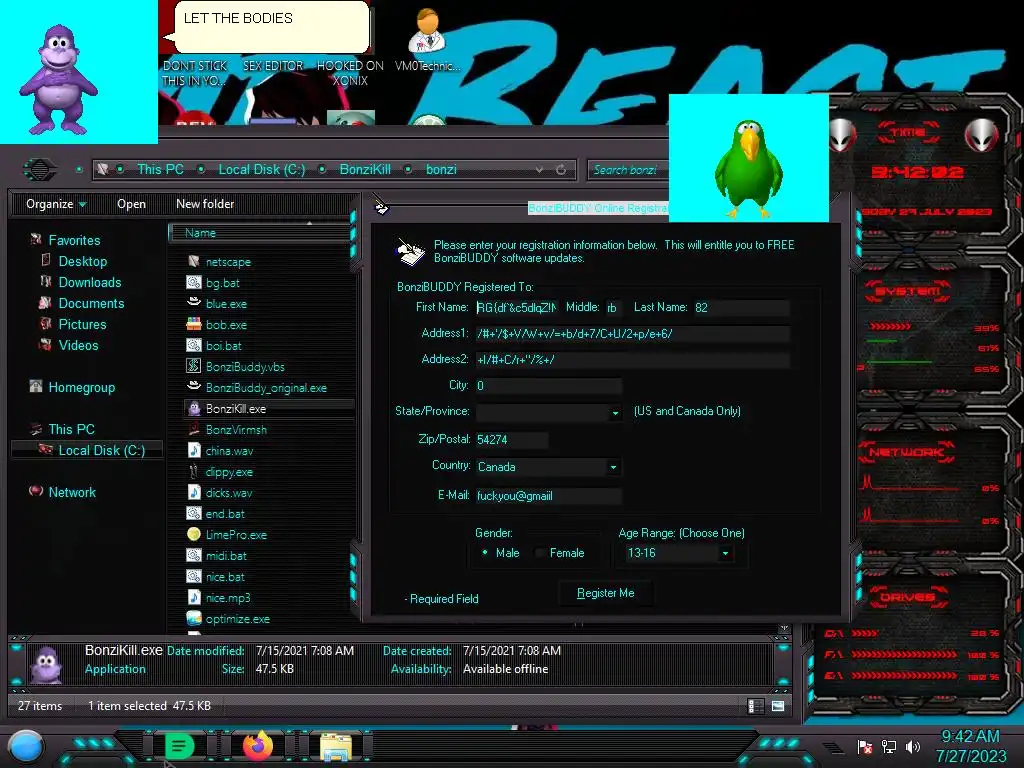Click the purple Bonzi gorilla character

point(59,79)
